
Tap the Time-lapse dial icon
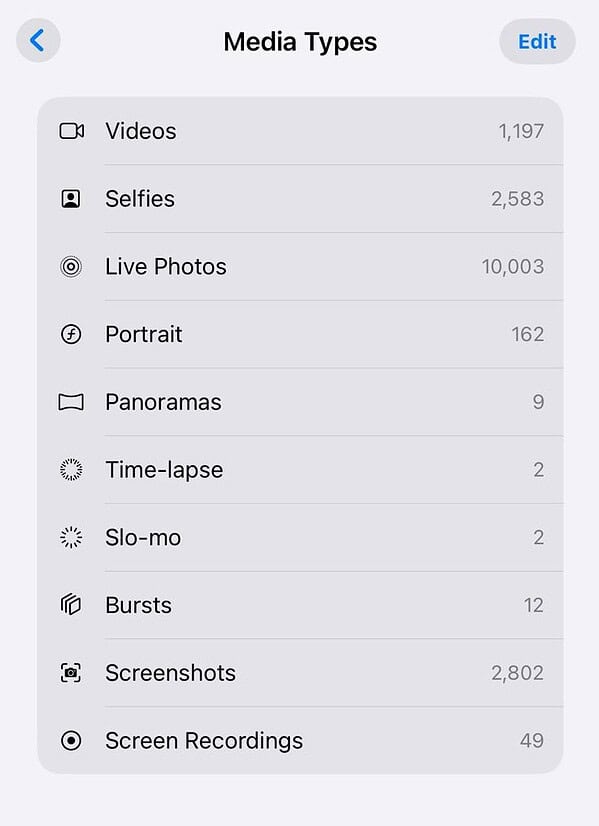click(x=69, y=470)
